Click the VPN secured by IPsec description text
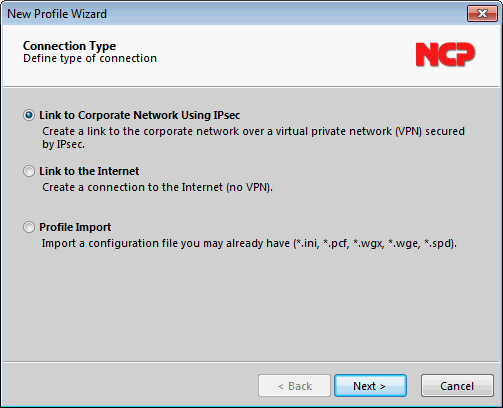 pos(253,138)
